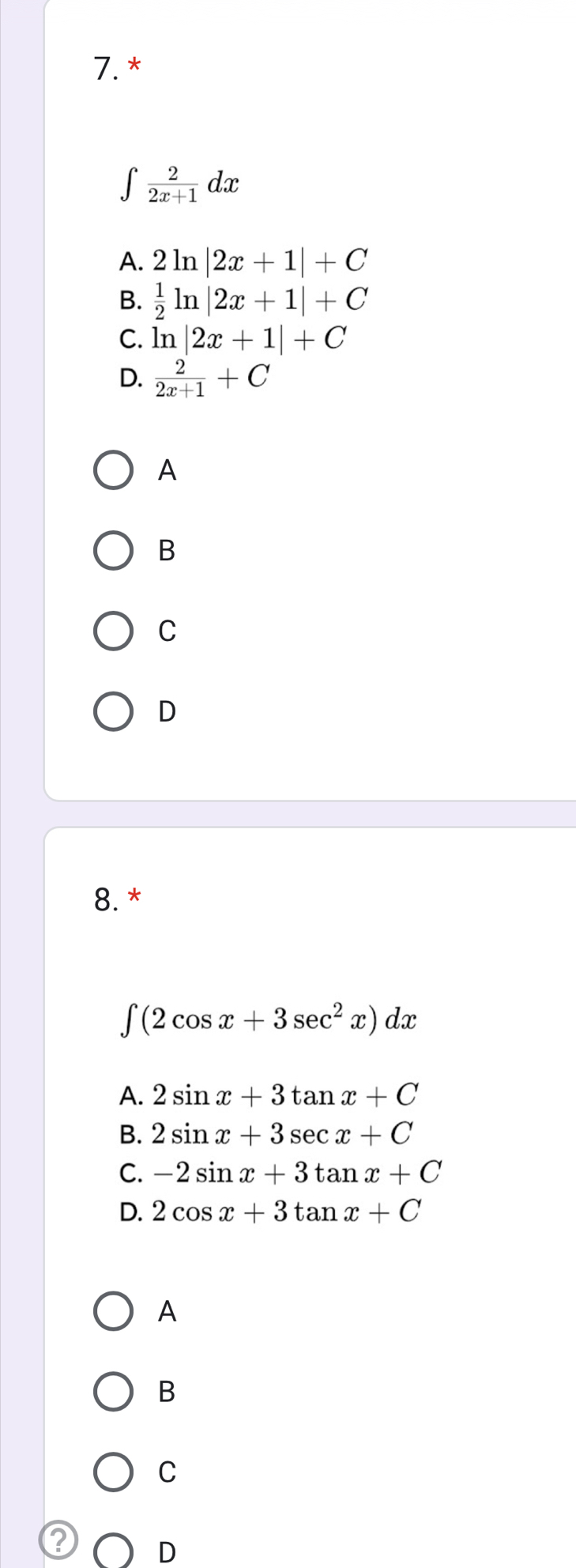Screen dimensions: 576x1568
Task: Click answer text "2 ln|2x+1| + C"
Action: (x=261, y=258)
